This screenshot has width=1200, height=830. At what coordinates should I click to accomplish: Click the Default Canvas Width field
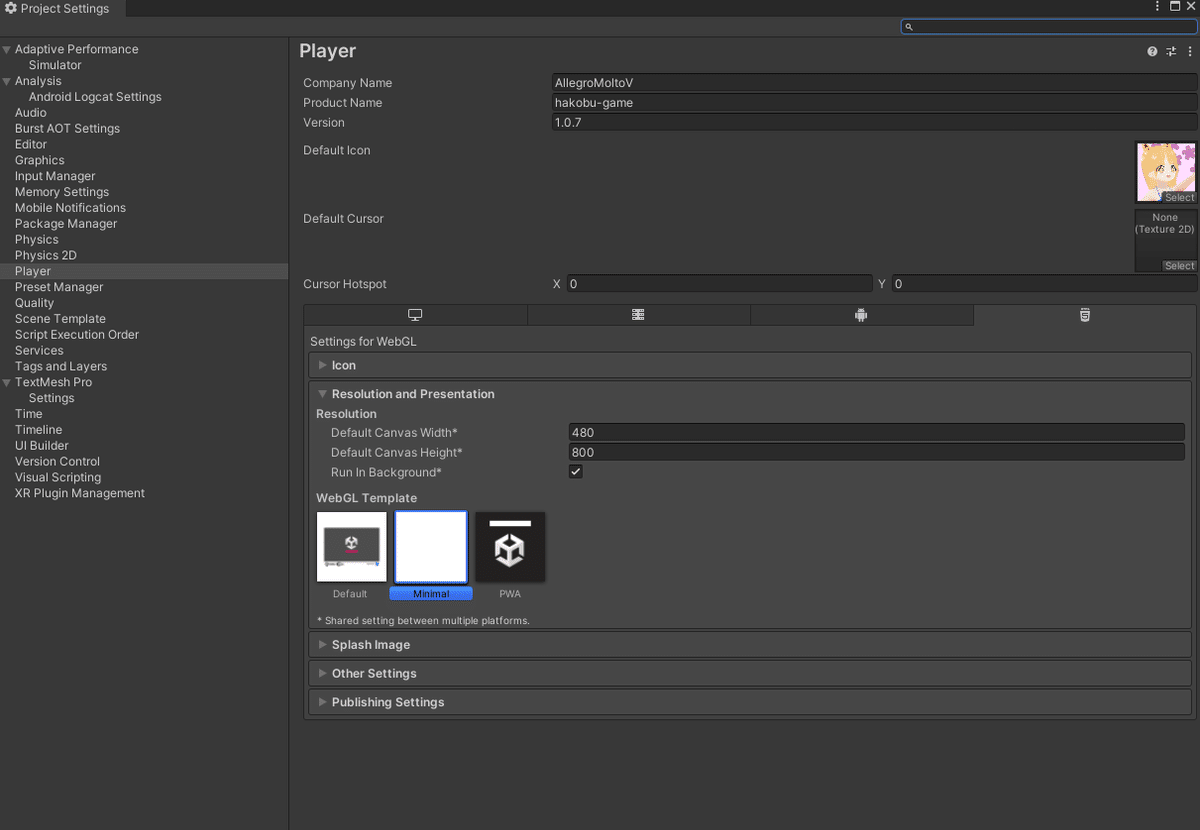pos(876,433)
